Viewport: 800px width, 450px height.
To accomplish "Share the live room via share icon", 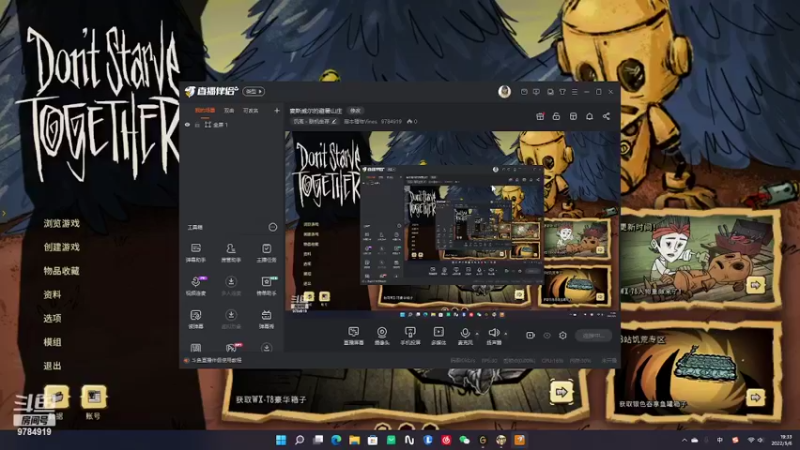I will tap(606, 116).
